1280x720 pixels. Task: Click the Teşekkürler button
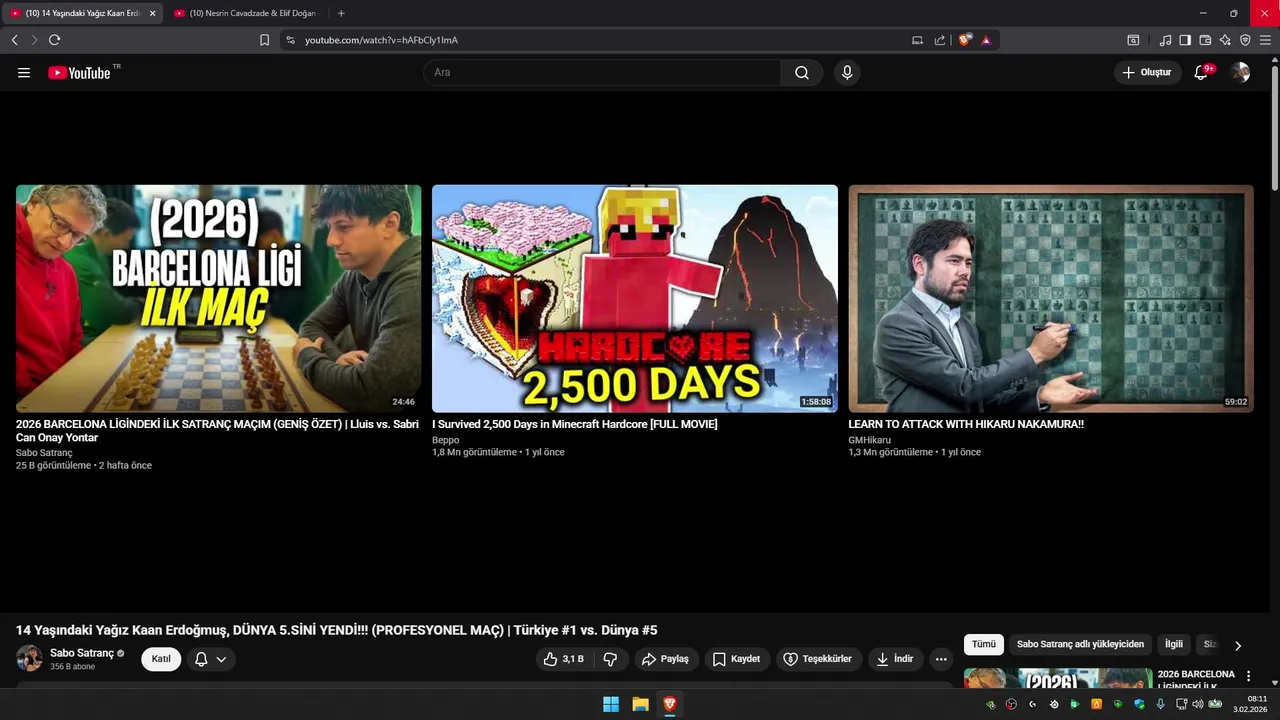[x=818, y=659]
